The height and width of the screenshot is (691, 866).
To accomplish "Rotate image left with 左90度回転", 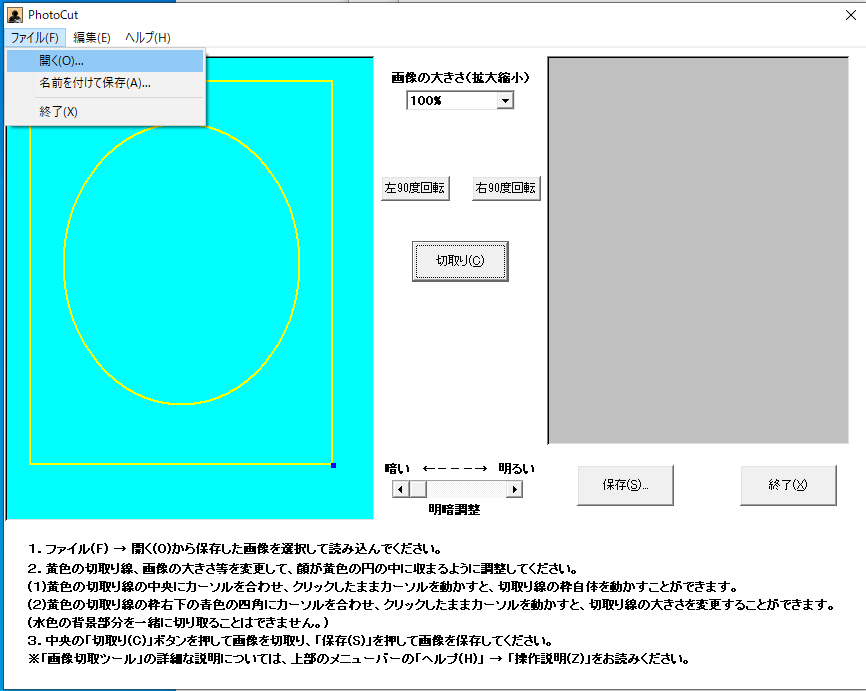I will pos(415,188).
